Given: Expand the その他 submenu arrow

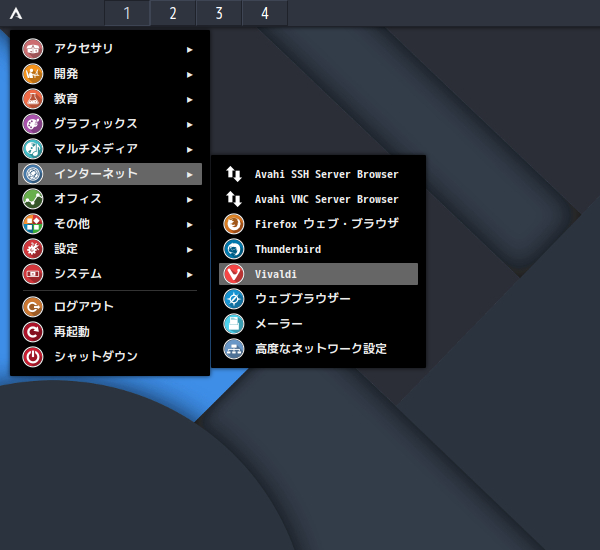Looking at the screenshot, I should [189, 225].
